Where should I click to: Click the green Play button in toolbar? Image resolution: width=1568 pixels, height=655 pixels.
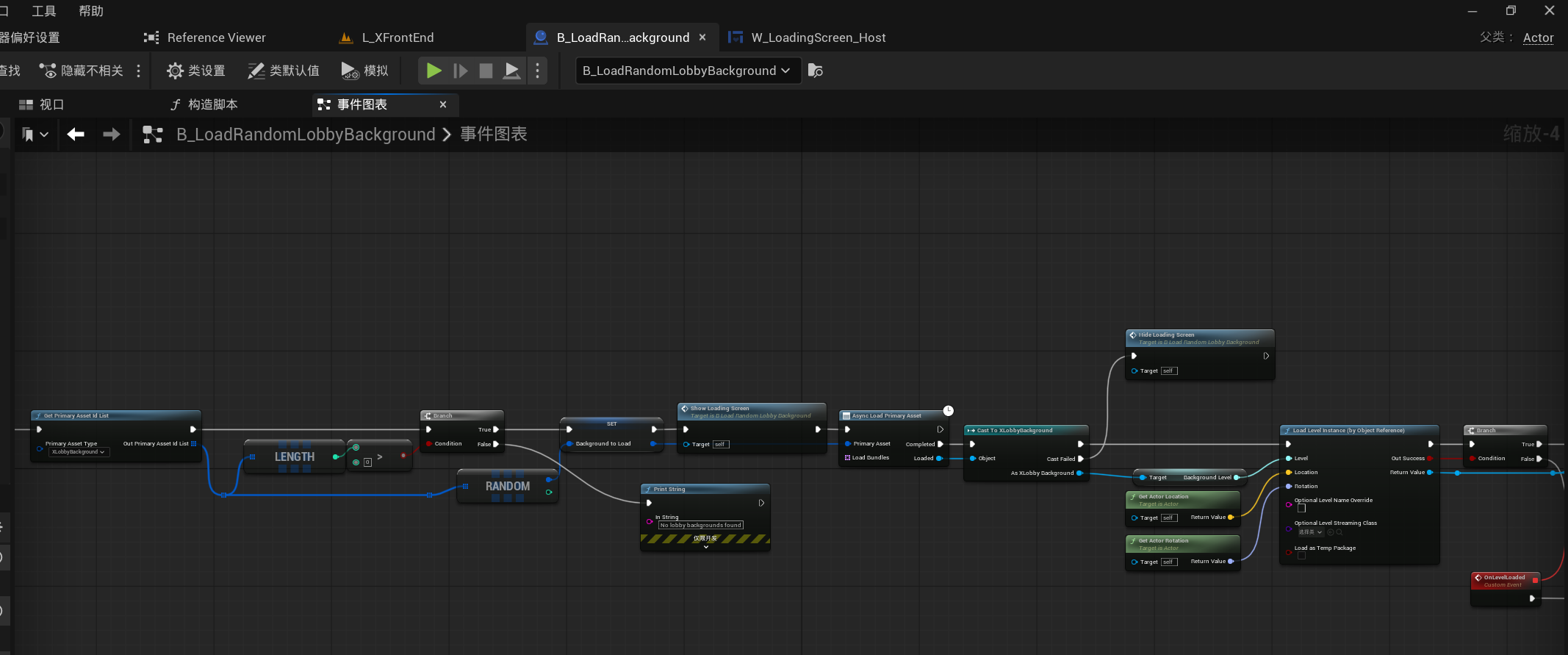tap(434, 71)
